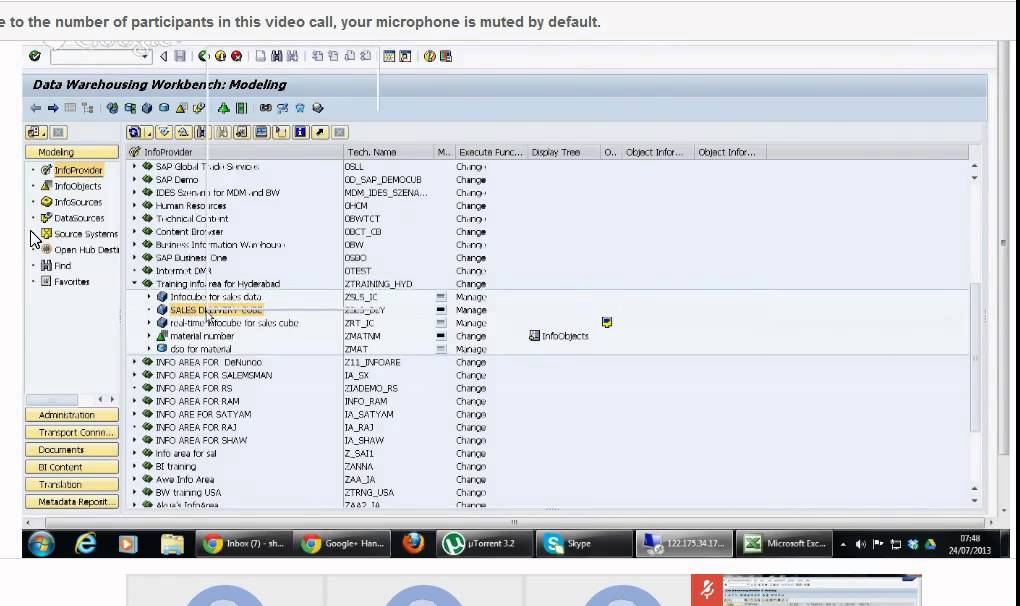The width and height of the screenshot is (1020, 606).
Task: Click the Print icon in the standard toolbar
Action: [x=260, y=57]
